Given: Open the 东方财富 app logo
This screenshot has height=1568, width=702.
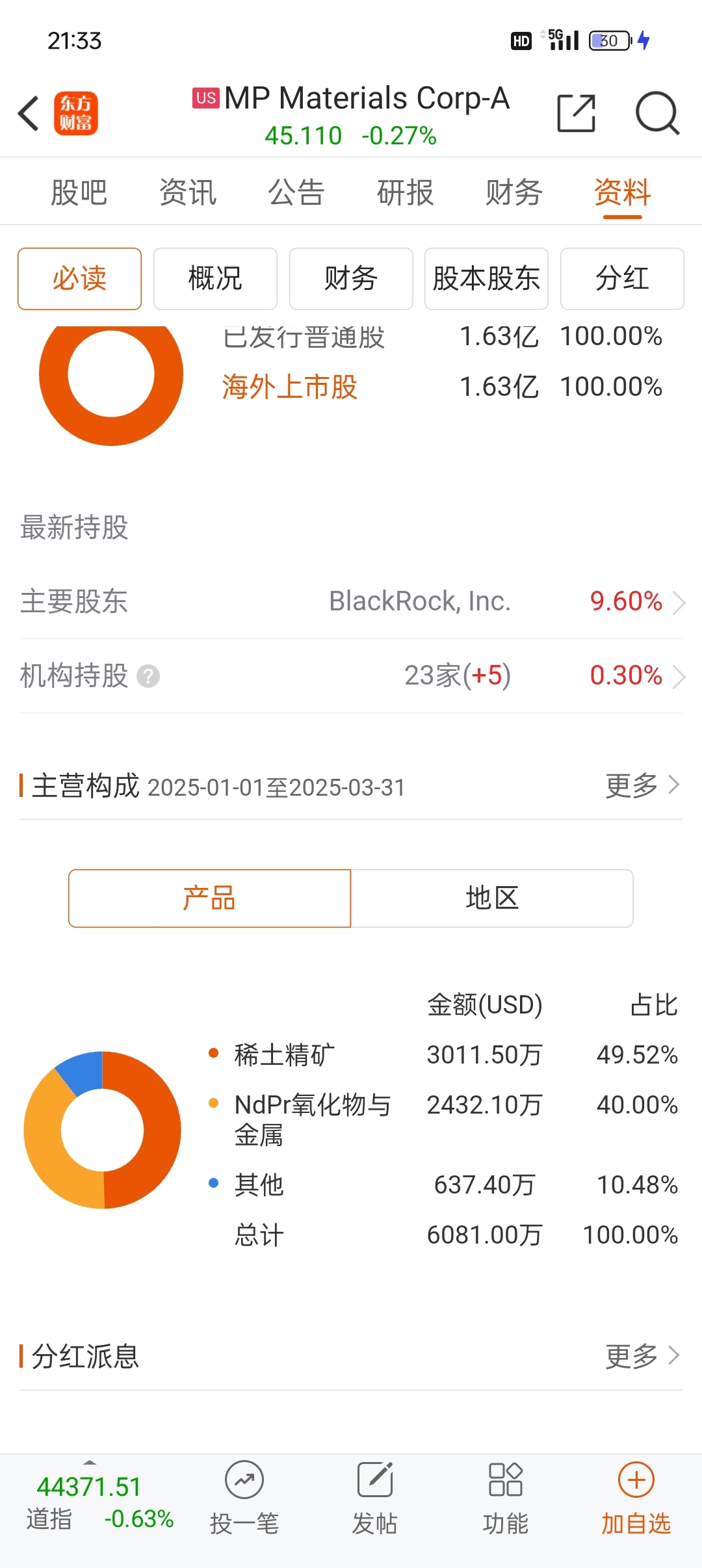Looking at the screenshot, I should pos(76,113).
